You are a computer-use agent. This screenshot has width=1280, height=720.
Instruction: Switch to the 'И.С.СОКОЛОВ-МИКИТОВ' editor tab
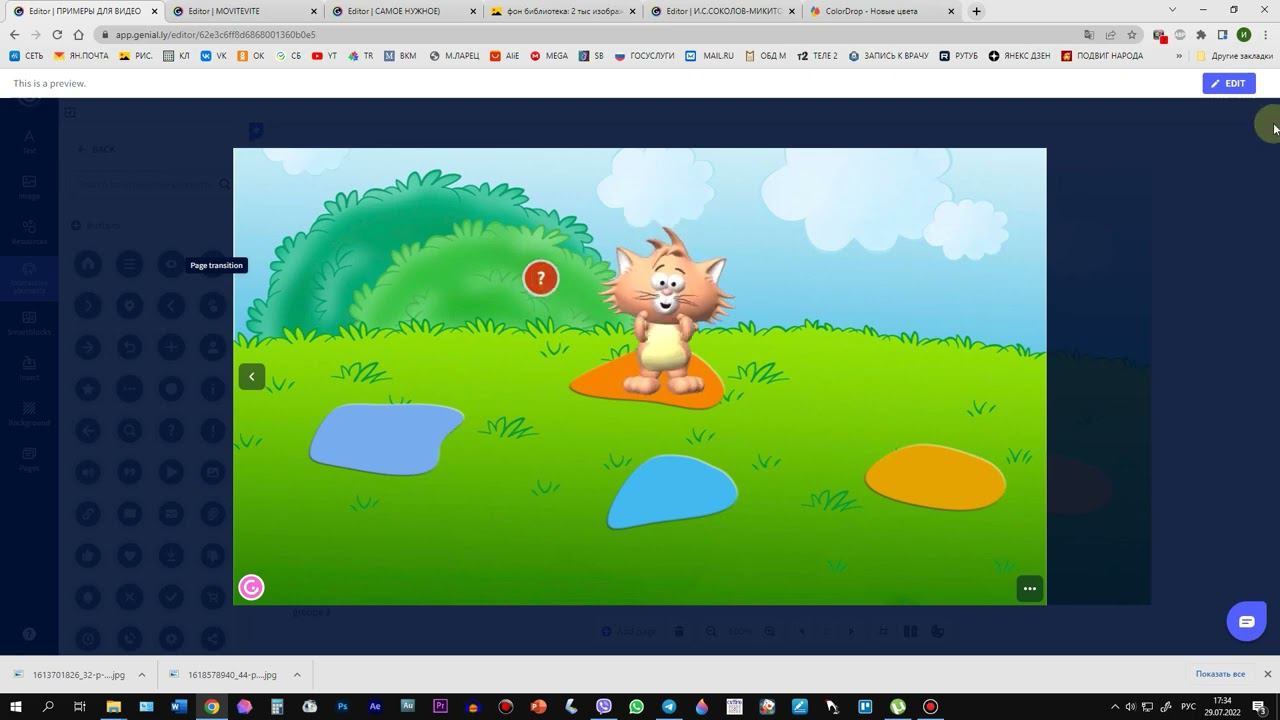point(724,11)
